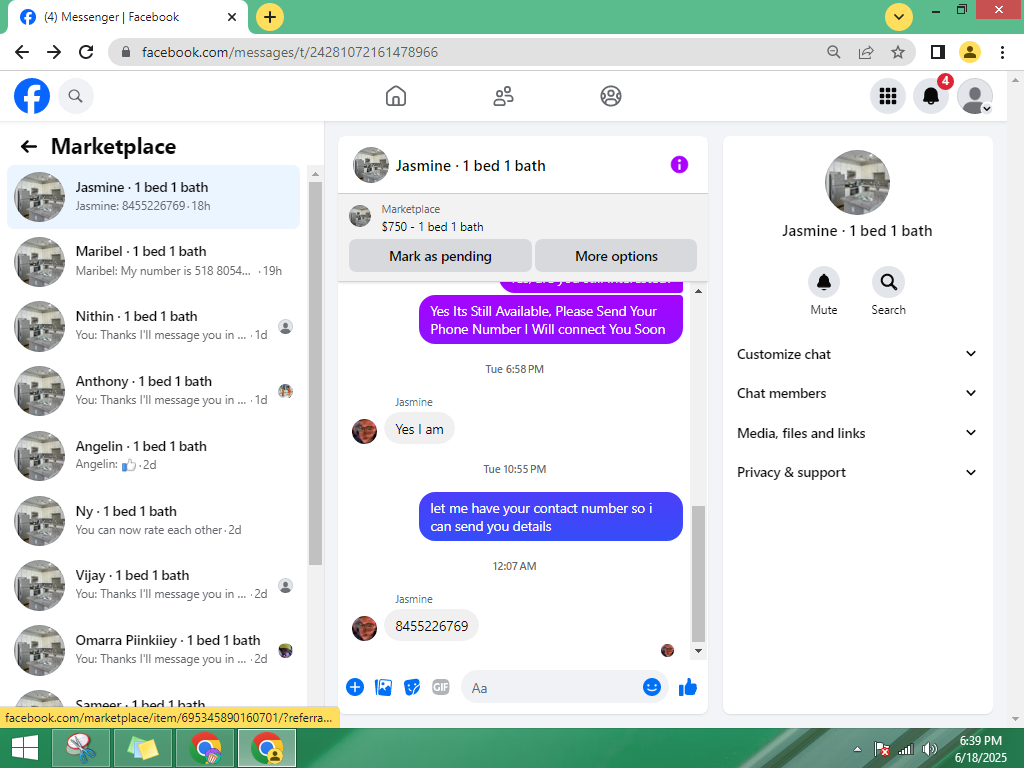Screen dimensions: 1024x768
Task: Expand Chat members section
Action: pyautogui.click(x=857, y=393)
